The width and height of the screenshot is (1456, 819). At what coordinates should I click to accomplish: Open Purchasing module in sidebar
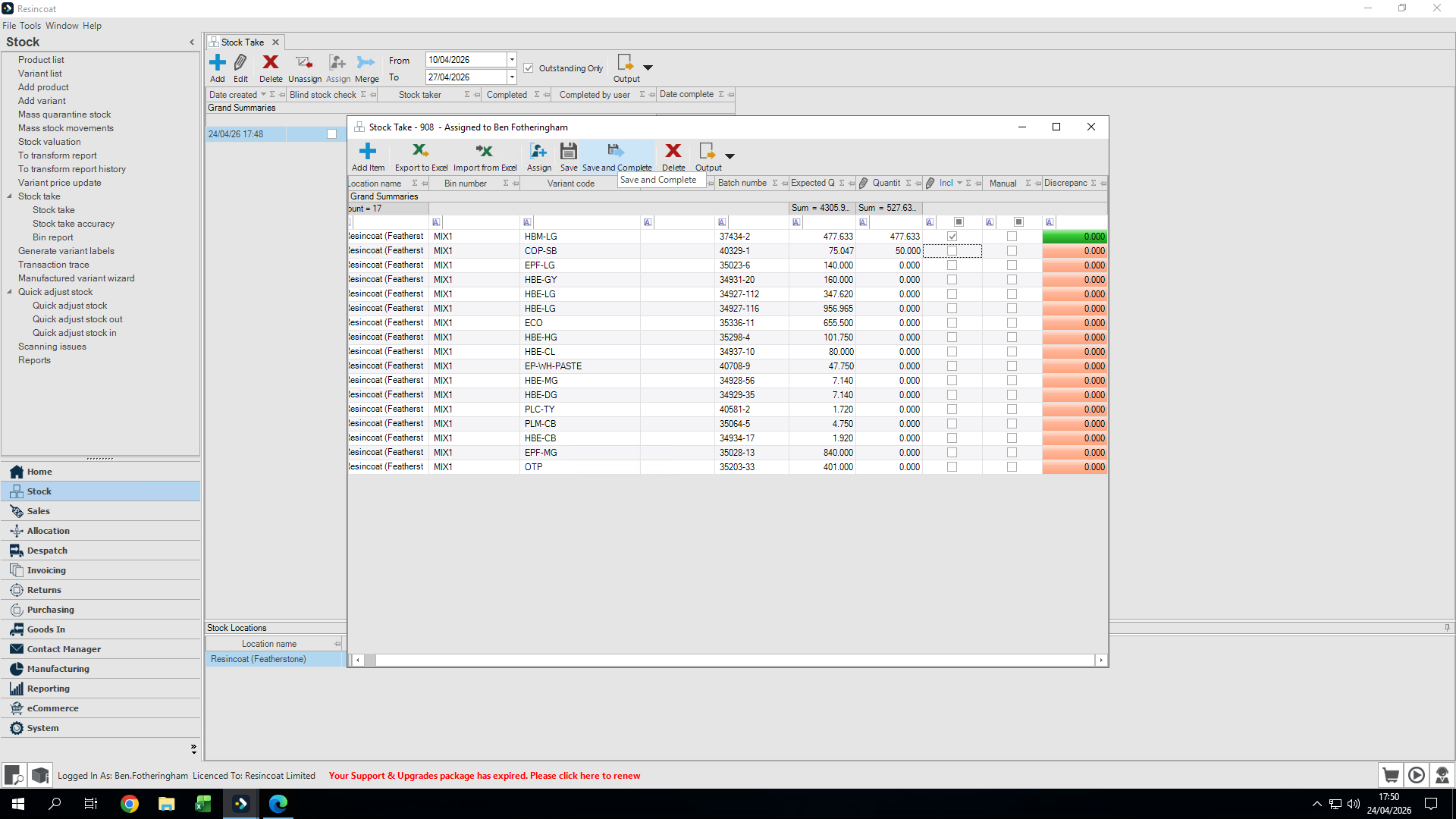(50, 610)
